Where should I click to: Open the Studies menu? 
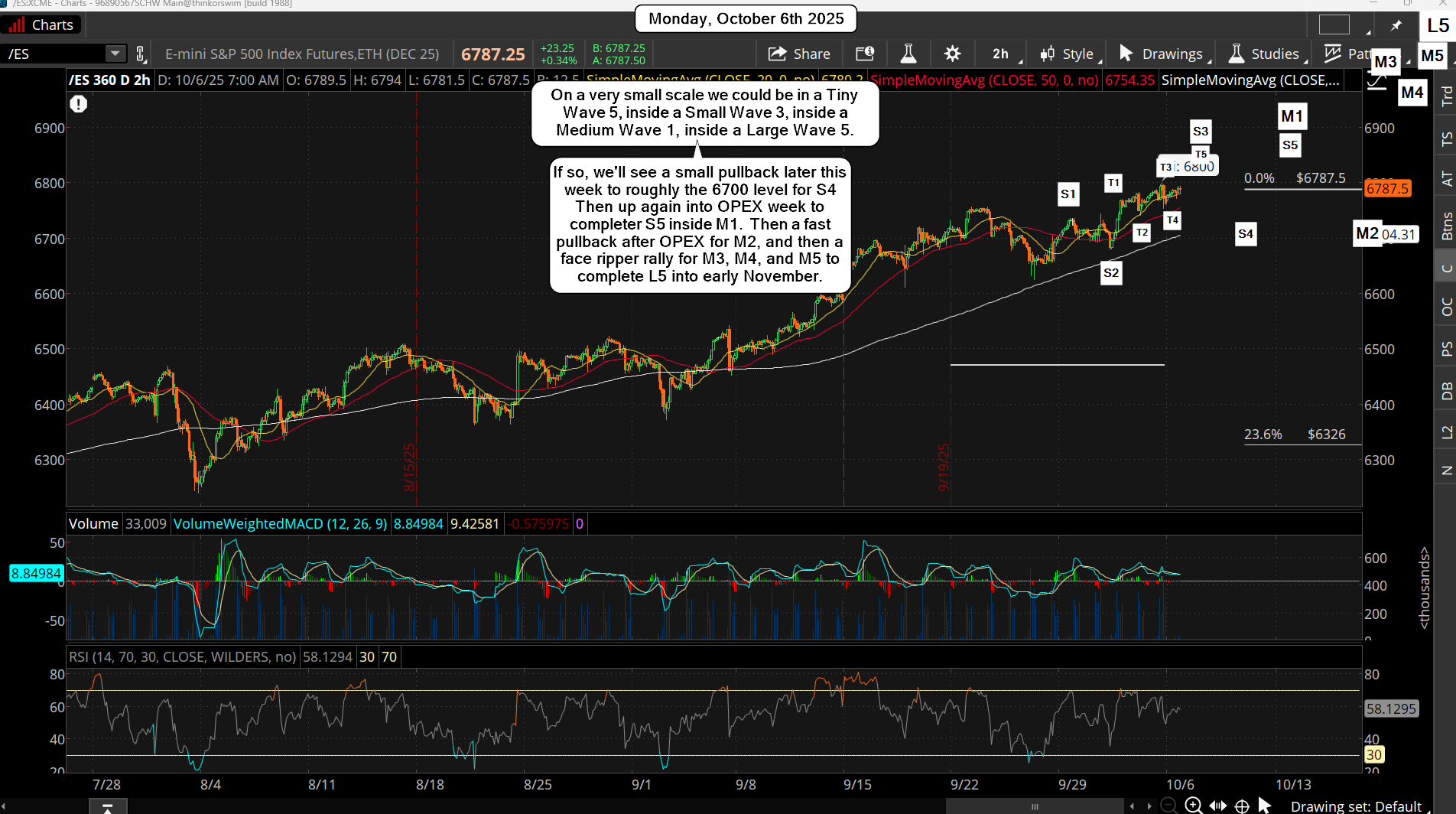coord(1265,54)
